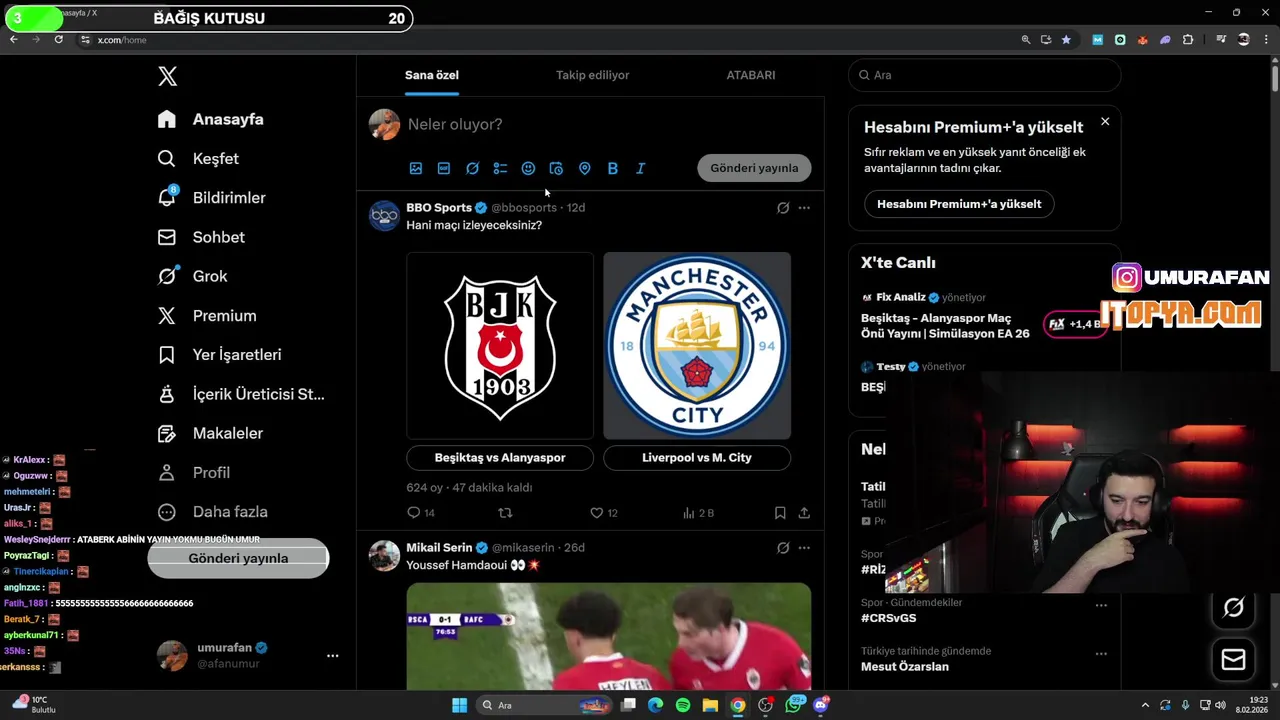The width and height of the screenshot is (1280, 720).
Task: Open the Premium page in the sidebar
Action: 208,315
